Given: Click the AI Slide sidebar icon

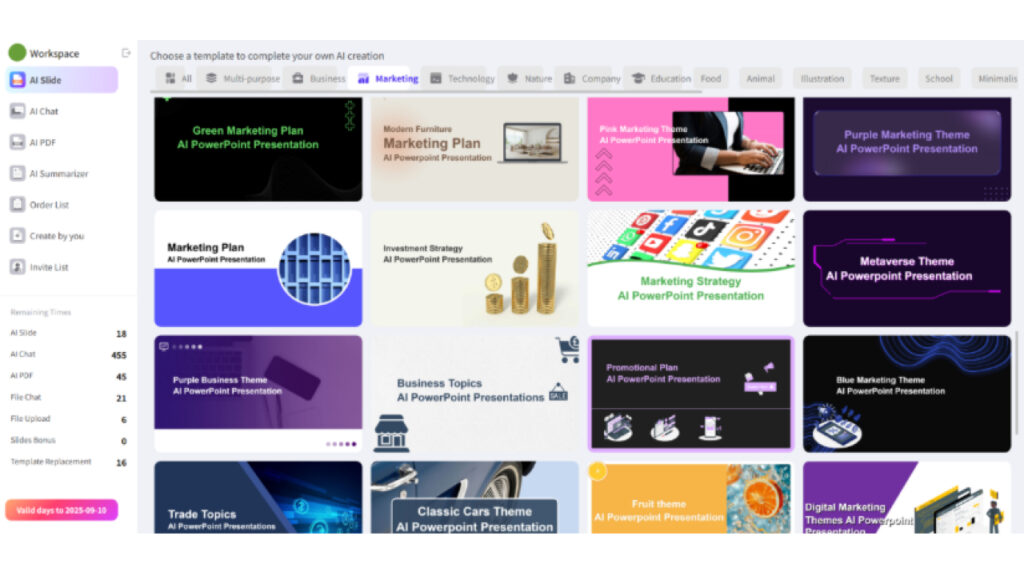Looking at the screenshot, I should [x=18, y=80].
